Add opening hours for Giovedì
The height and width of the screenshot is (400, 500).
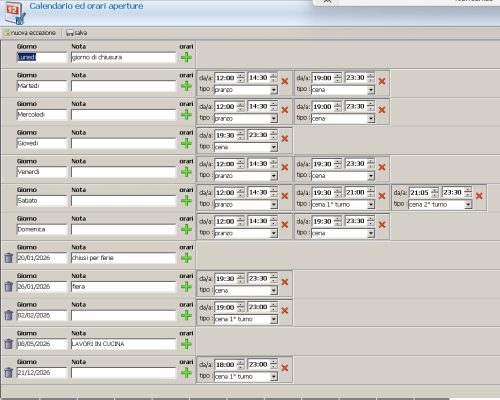click(x=186, y=143)
